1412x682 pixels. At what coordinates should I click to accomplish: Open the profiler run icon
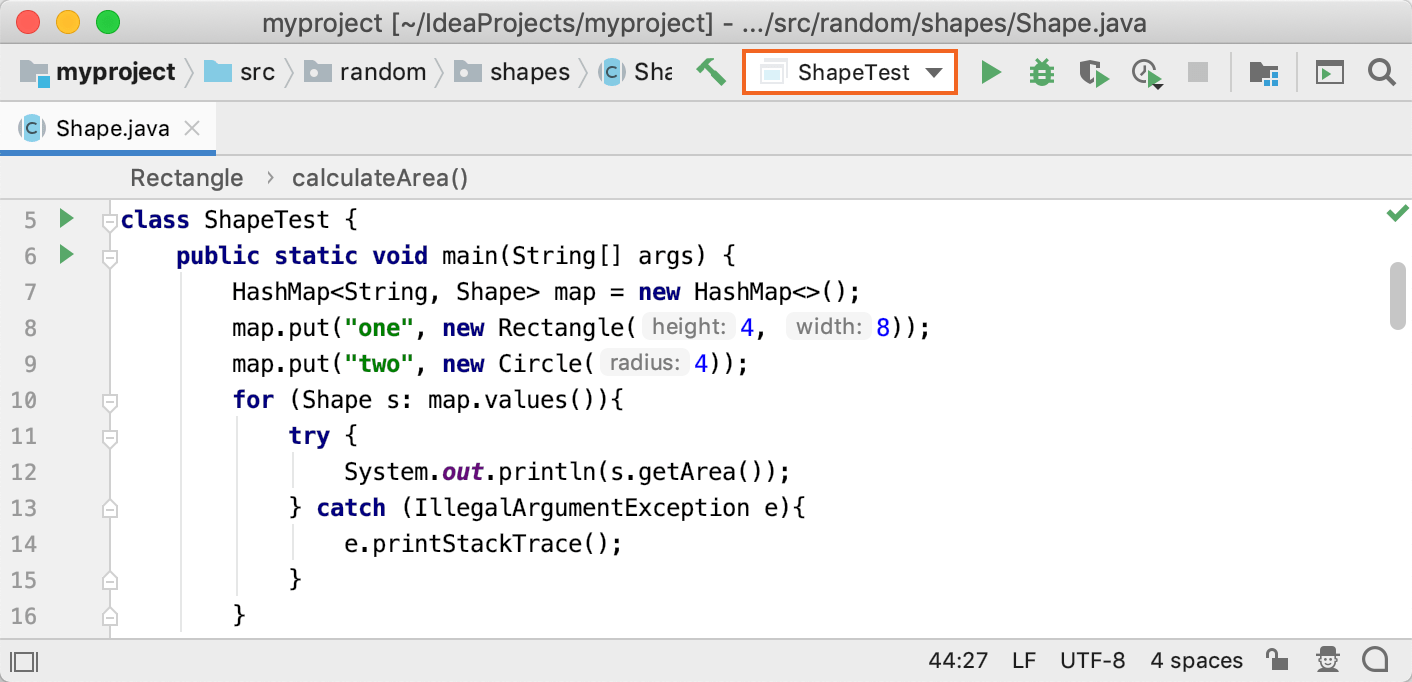coord(1146,73)
